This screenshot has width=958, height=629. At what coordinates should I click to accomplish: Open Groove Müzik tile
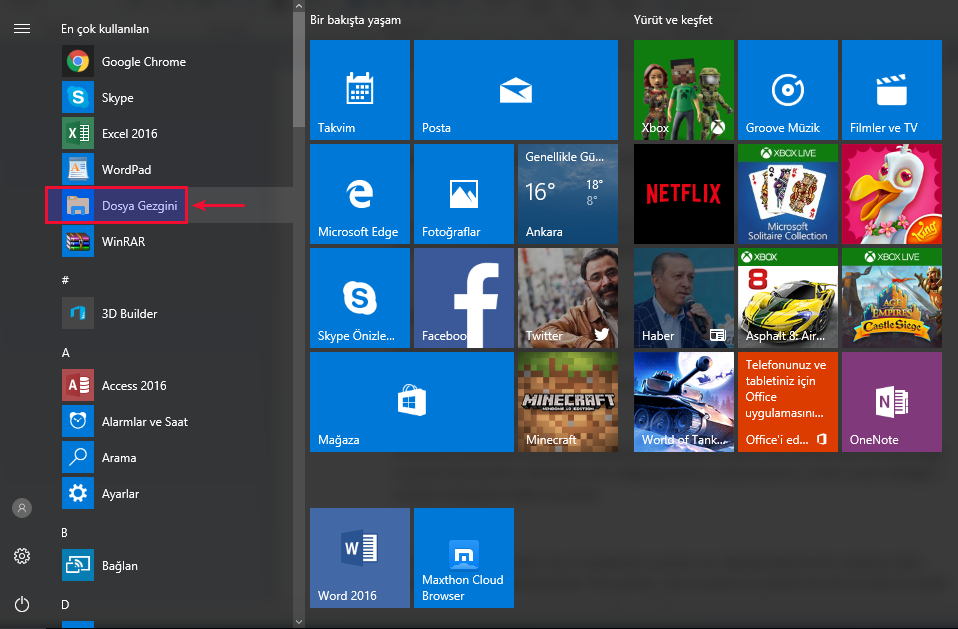788,90
